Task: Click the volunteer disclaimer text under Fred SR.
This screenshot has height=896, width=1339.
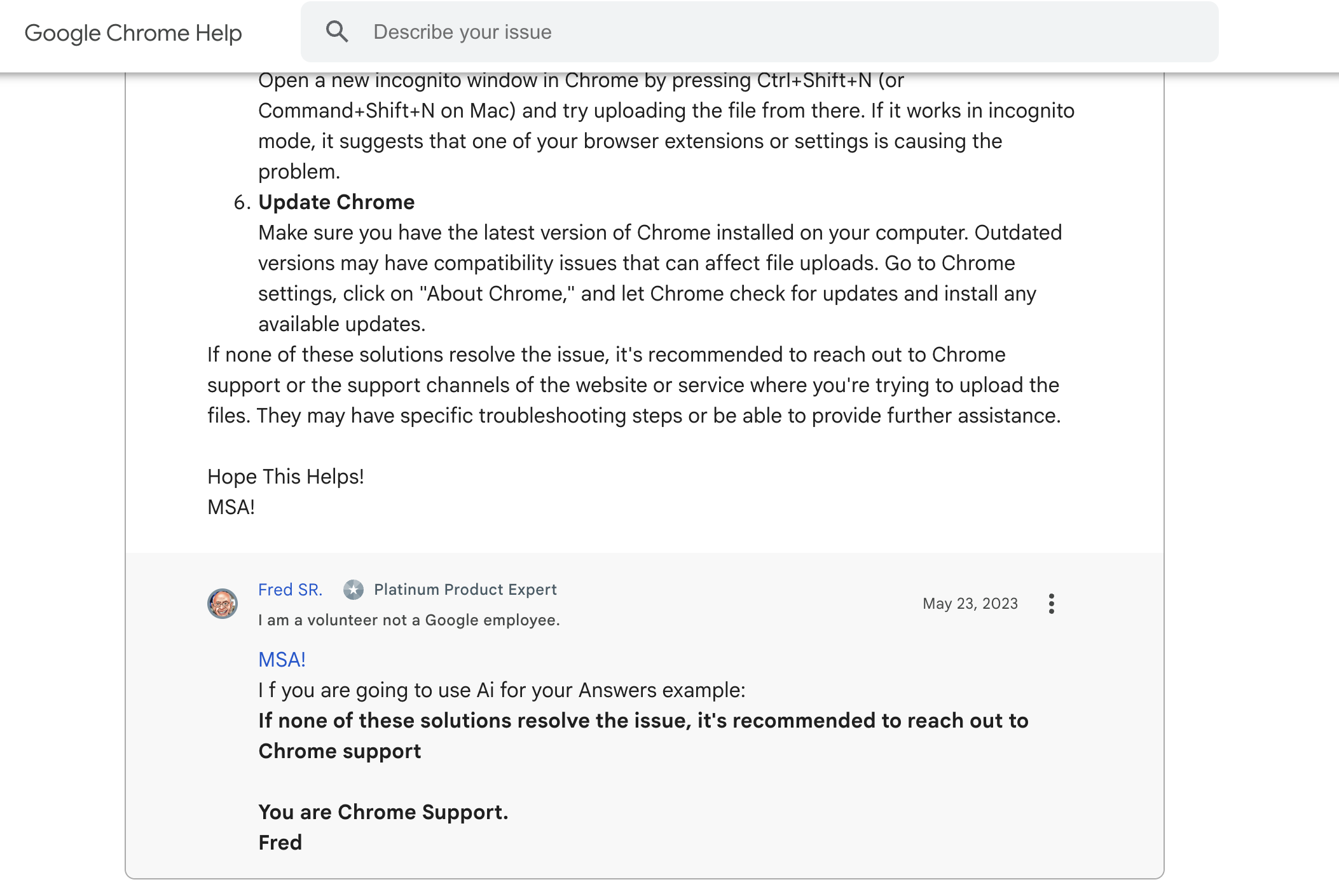Action: (409, 620)
